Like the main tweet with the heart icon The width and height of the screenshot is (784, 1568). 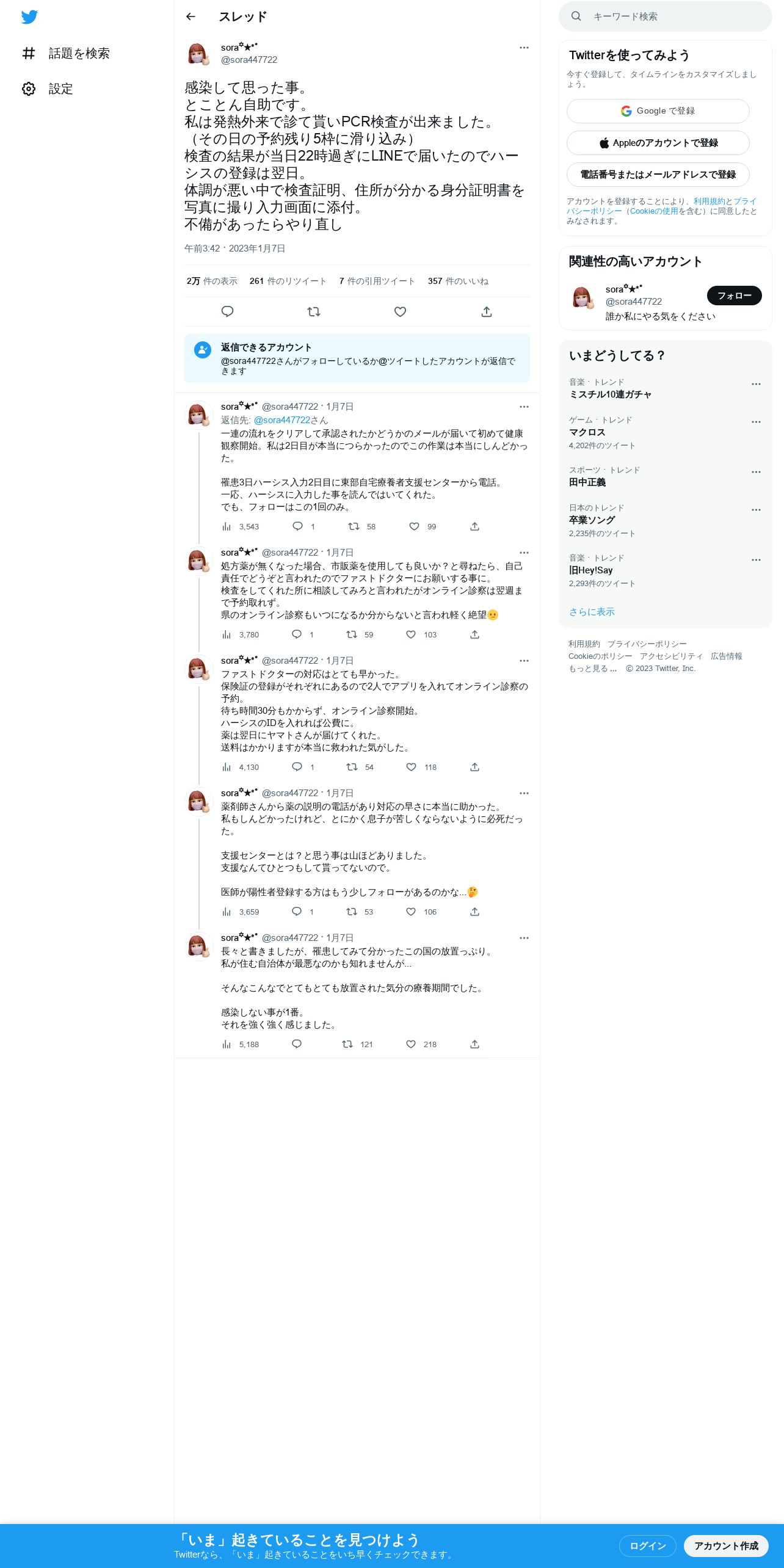point(400,311)
